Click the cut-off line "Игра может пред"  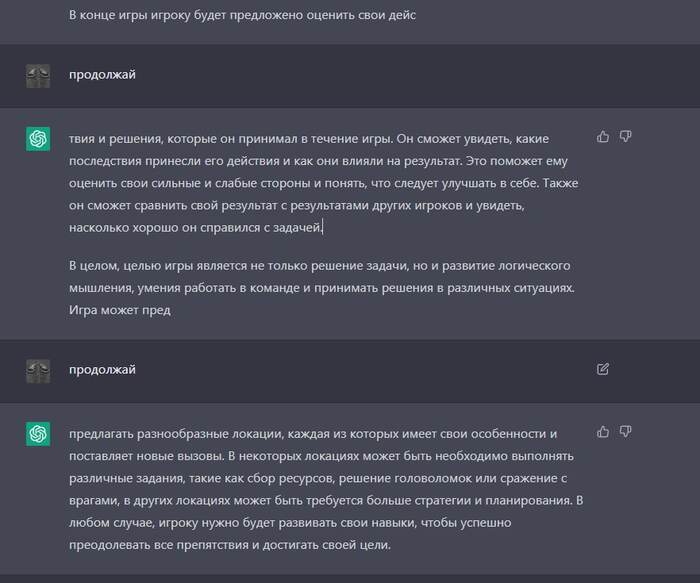click(120, 310)
